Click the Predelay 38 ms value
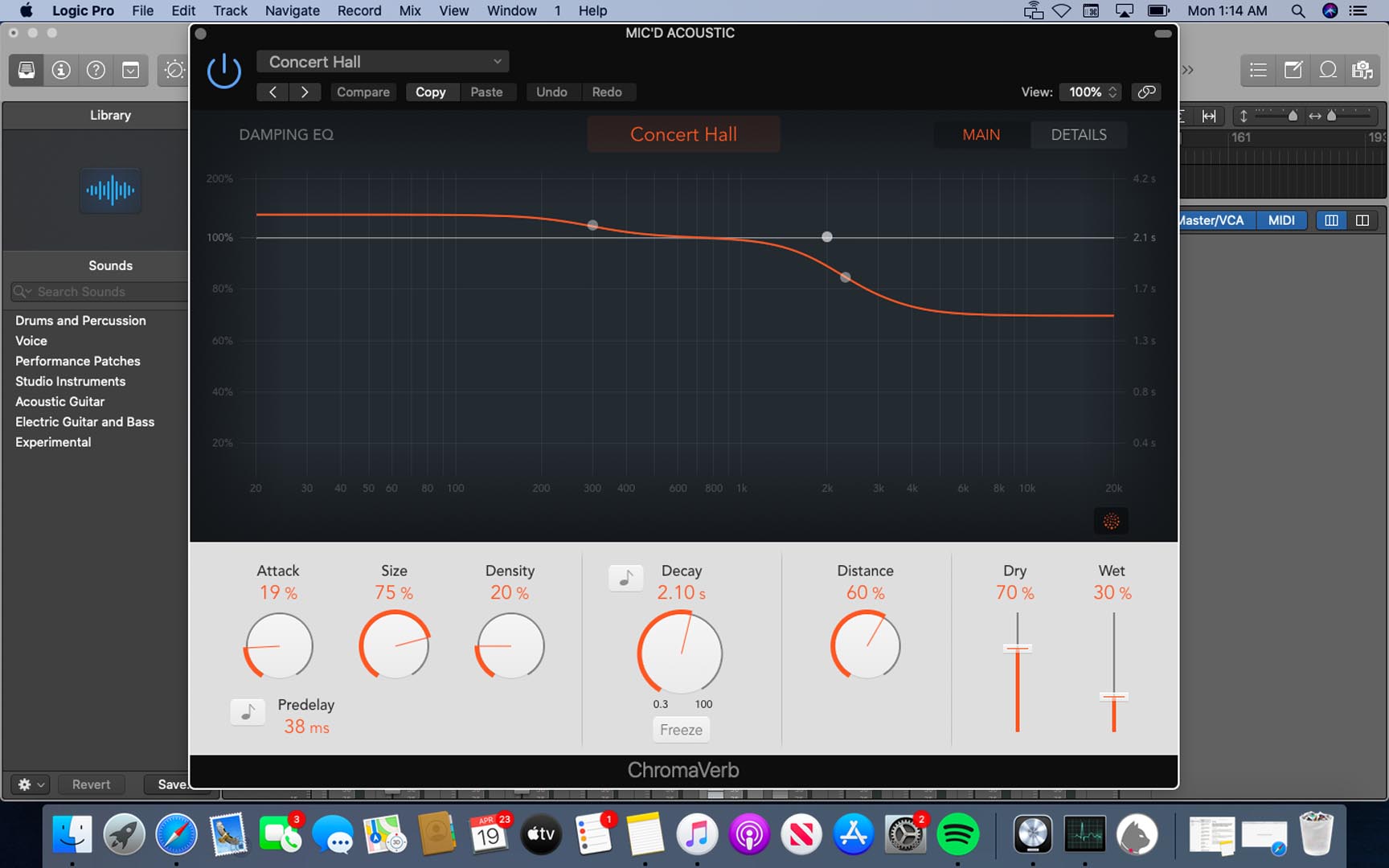The height and width of the screenshot is (868, 1389). coord(306,727)
